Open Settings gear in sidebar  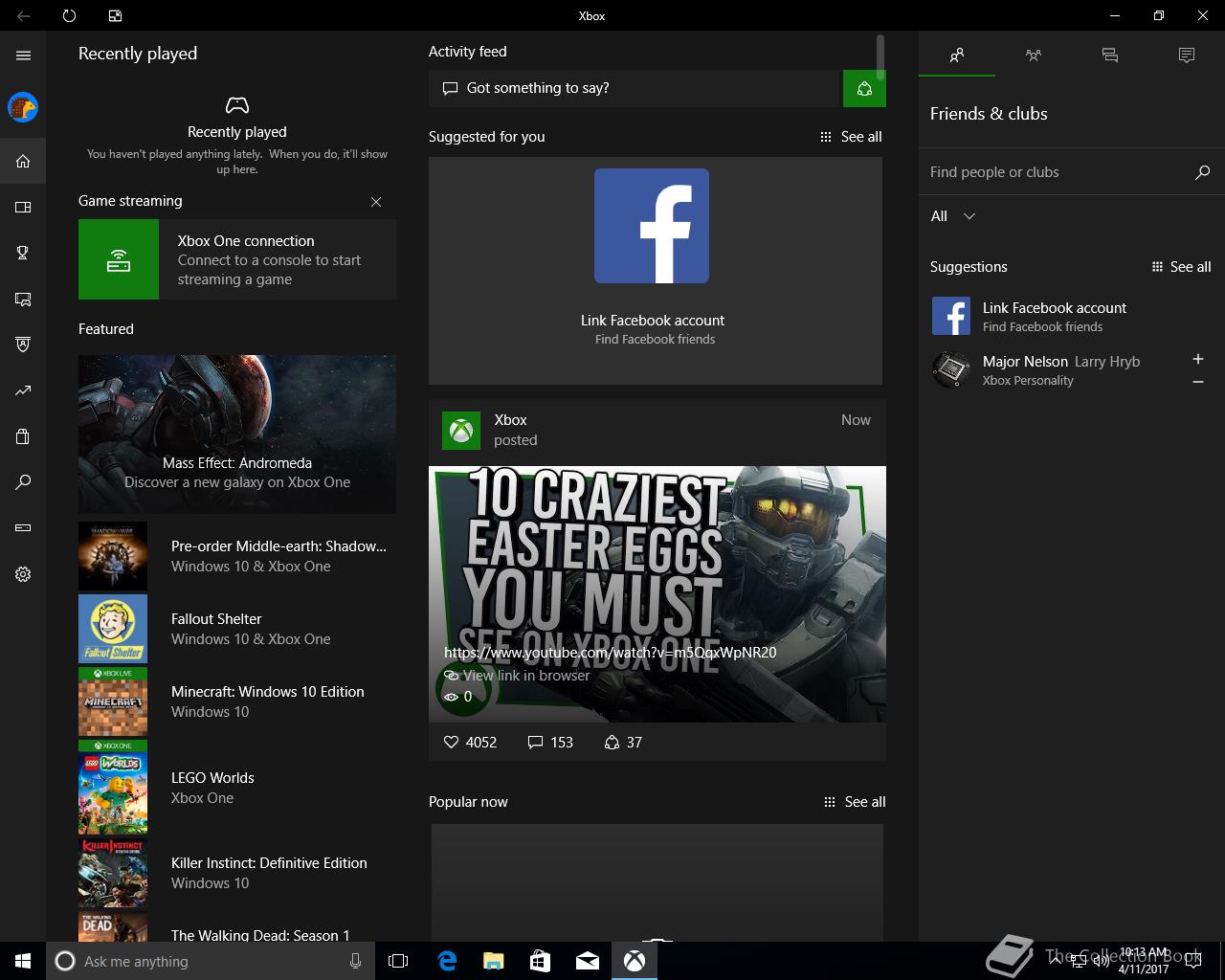23,574
